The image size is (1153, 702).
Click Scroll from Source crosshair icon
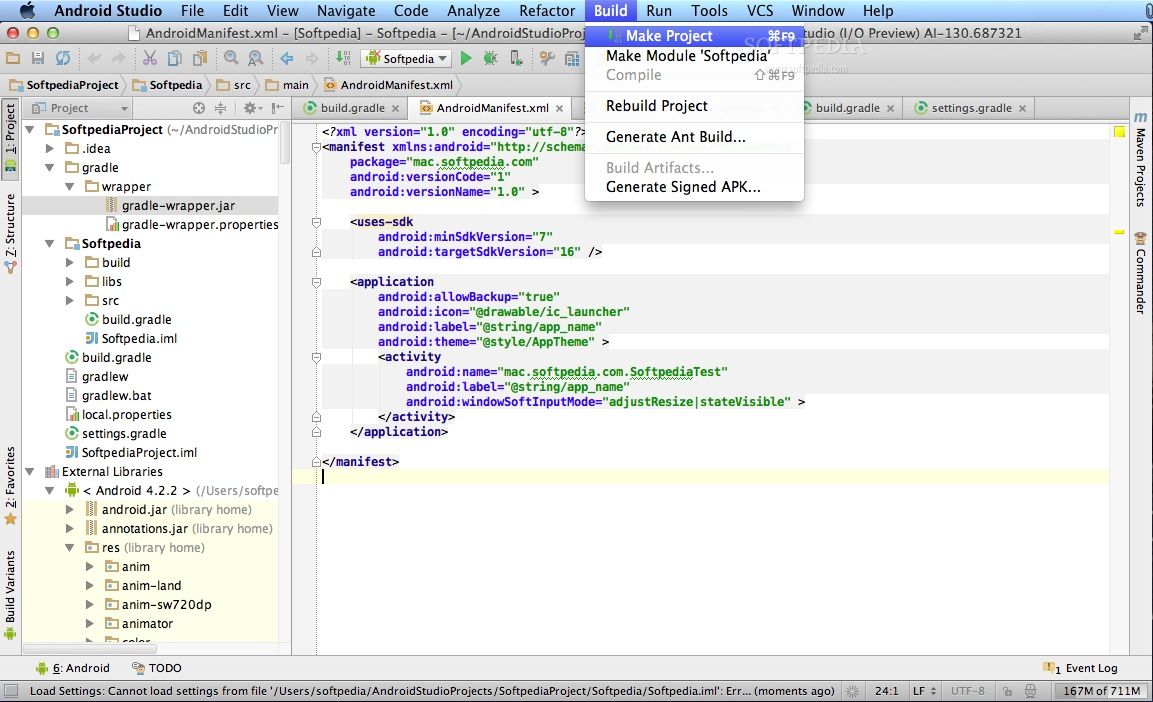tap(199, 108)
